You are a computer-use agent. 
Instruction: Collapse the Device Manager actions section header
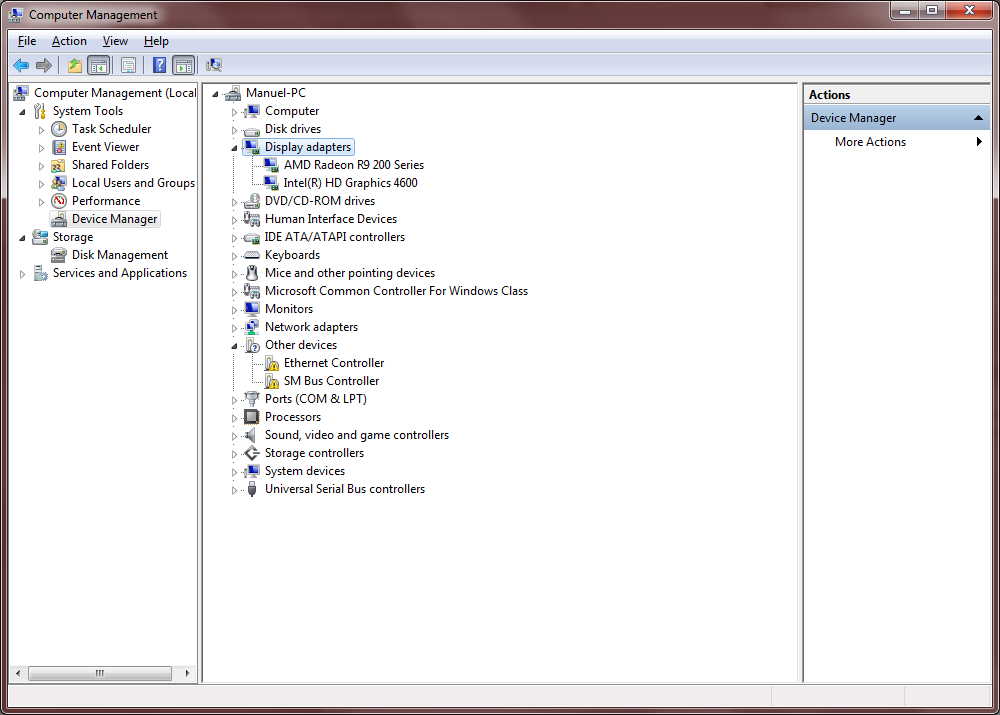tap(979, 118)
